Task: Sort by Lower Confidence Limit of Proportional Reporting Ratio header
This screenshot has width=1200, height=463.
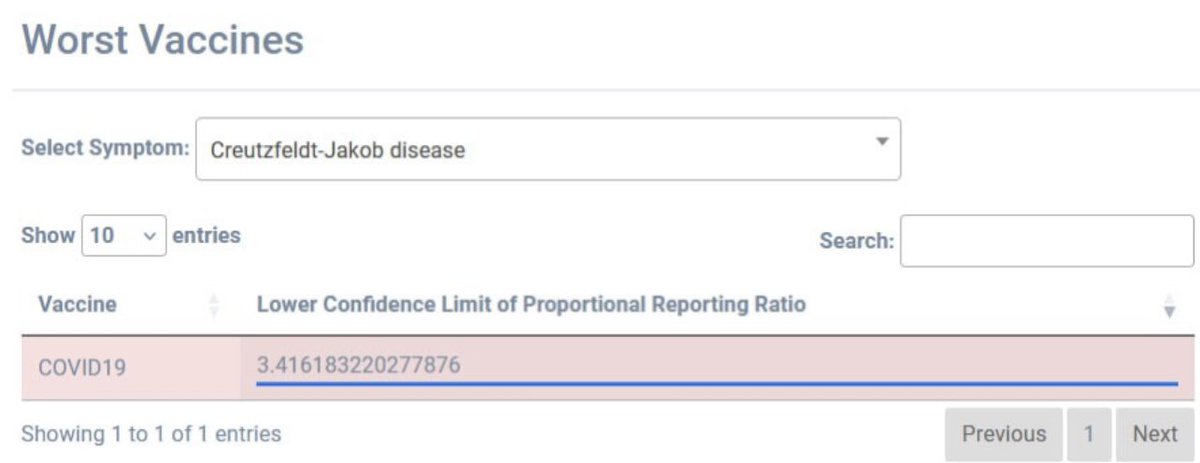Action: point(531,304)
